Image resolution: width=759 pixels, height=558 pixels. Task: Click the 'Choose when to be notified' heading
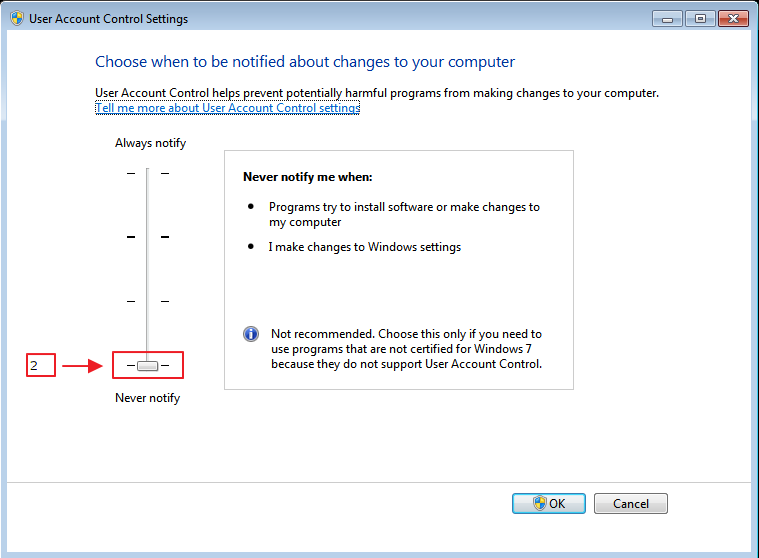click(x=305, y=62)
